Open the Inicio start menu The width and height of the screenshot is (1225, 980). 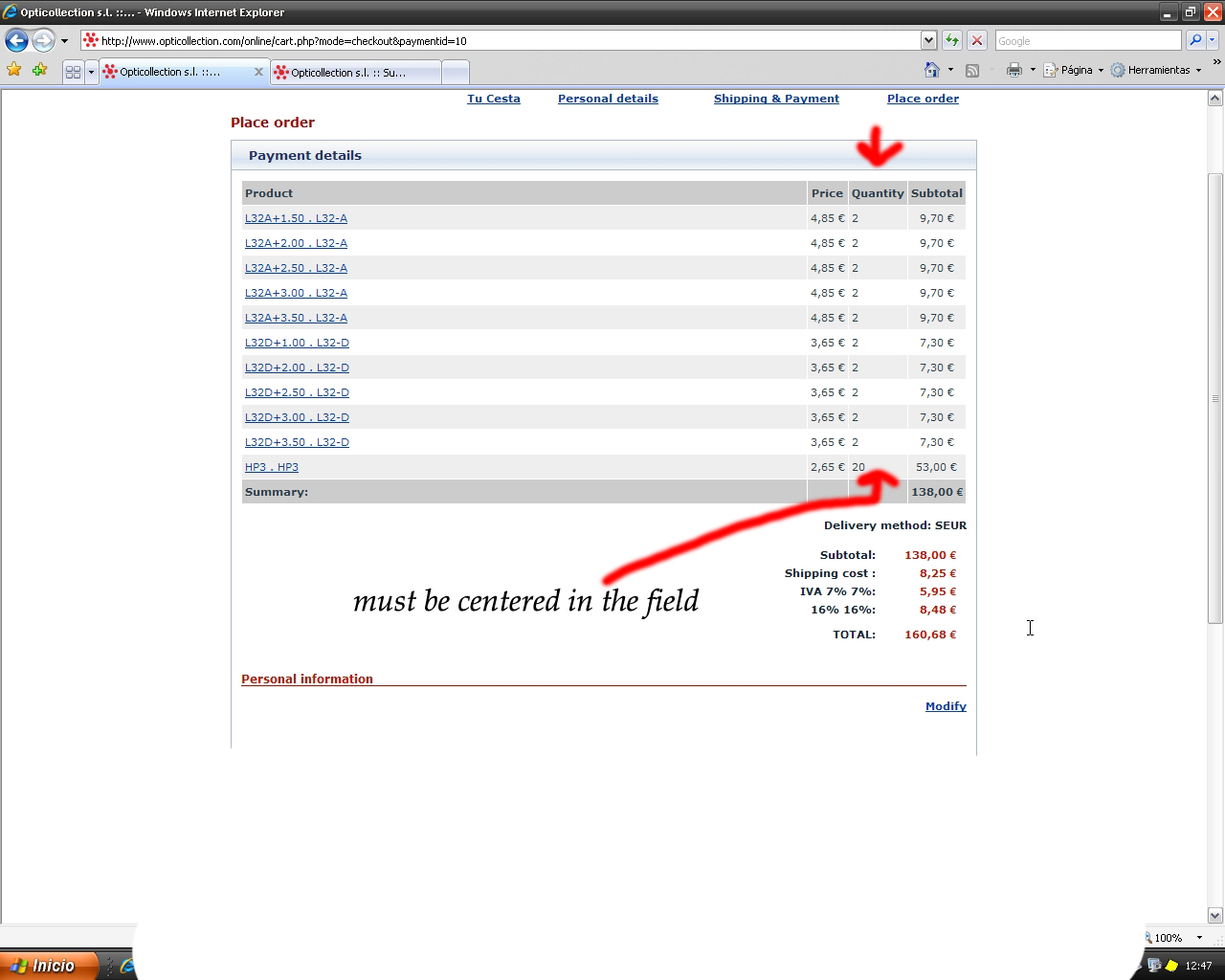coord(50,966)
